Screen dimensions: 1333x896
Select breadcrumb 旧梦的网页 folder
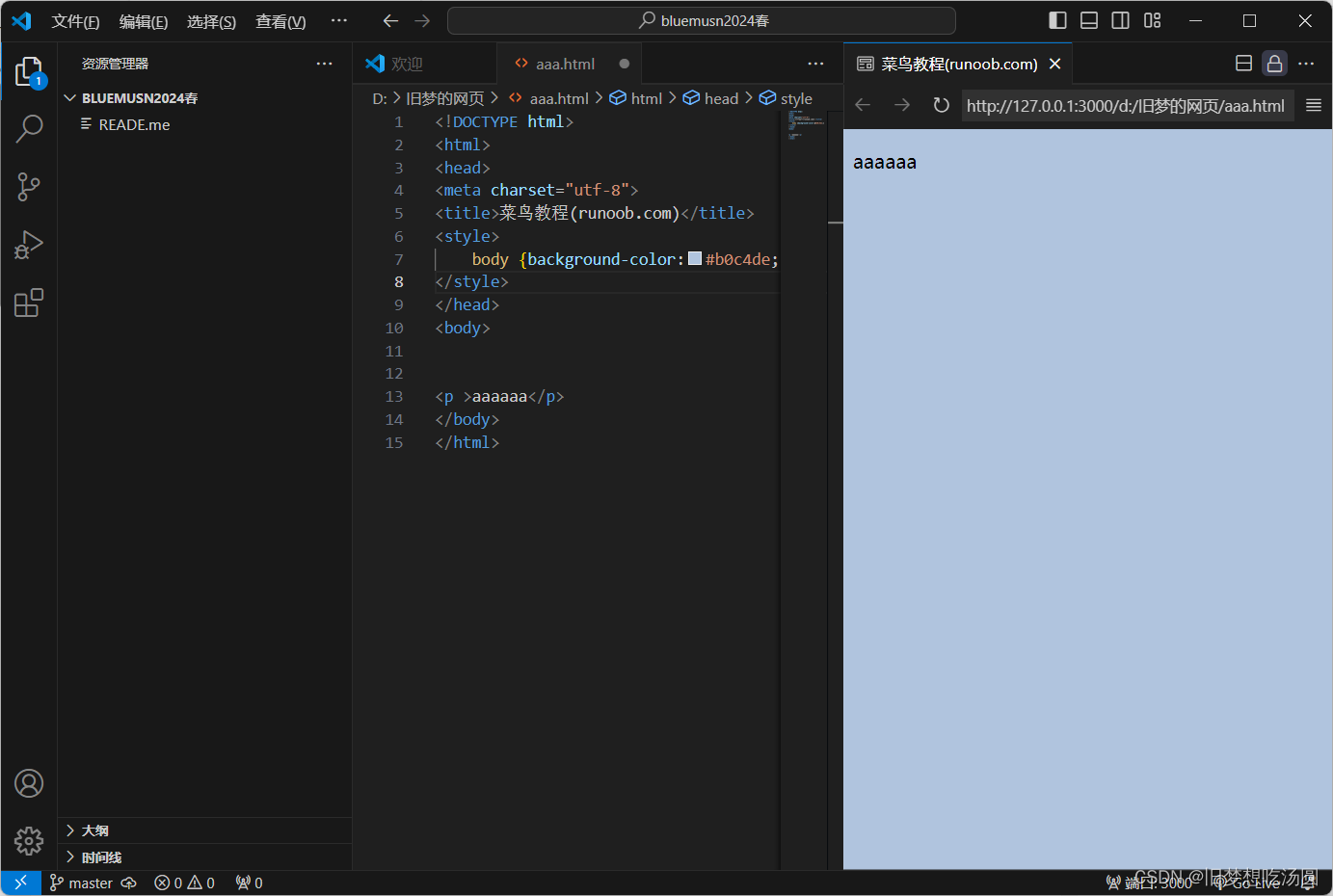tap(445, 98)
